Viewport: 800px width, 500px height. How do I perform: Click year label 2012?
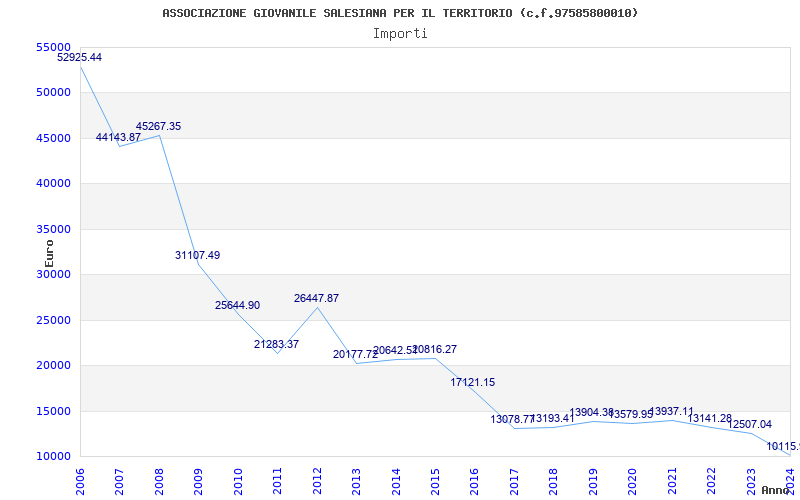tap(317, 481)
